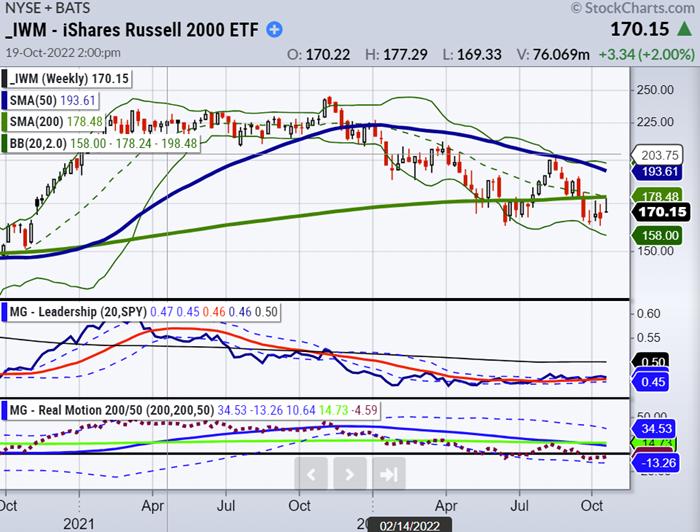Jump to latest data with skip-to-end button
The height and width of the screenshot is (532, 700).
(389, 474)
